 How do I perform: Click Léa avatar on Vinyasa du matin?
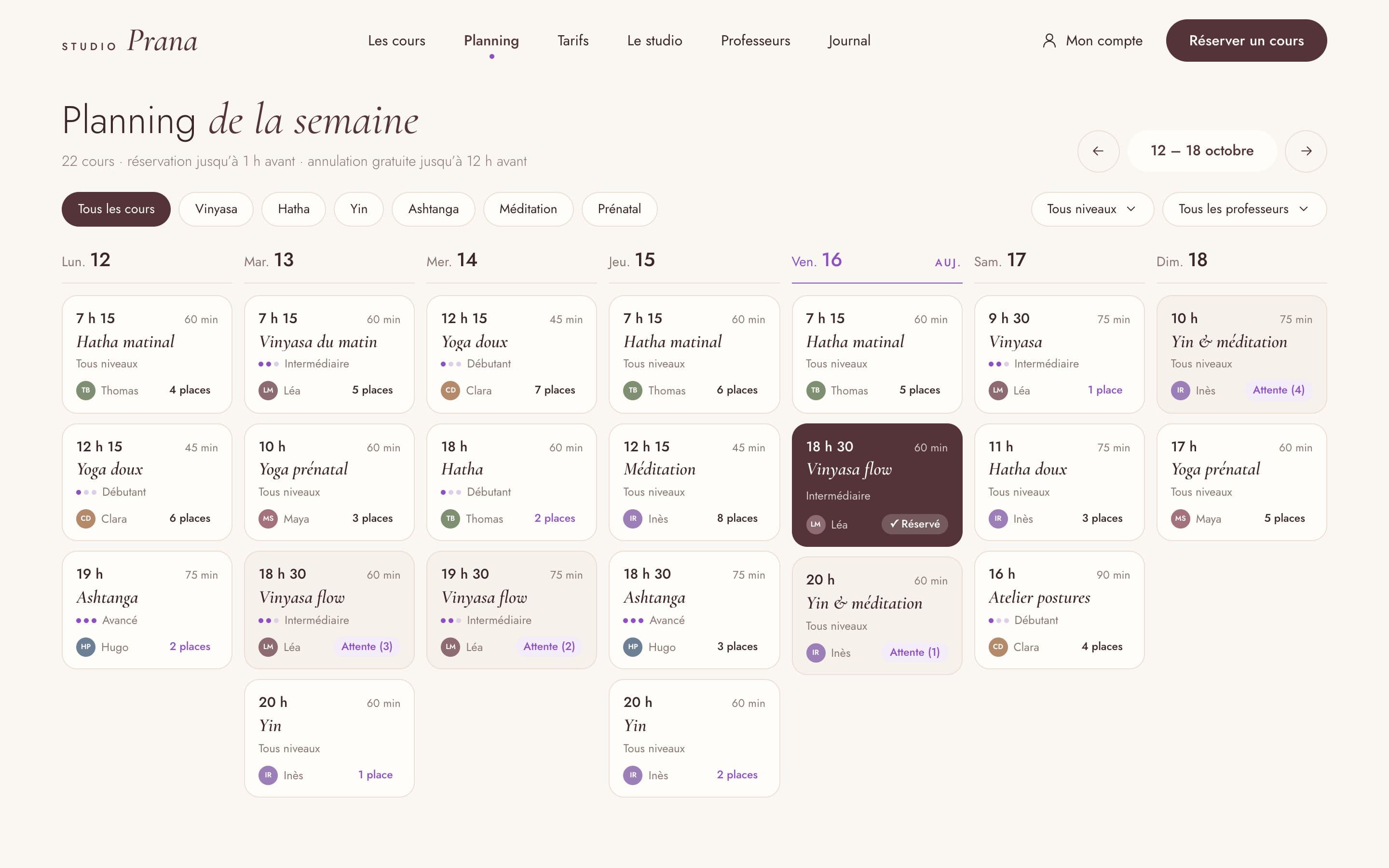(x=268, y=391)
